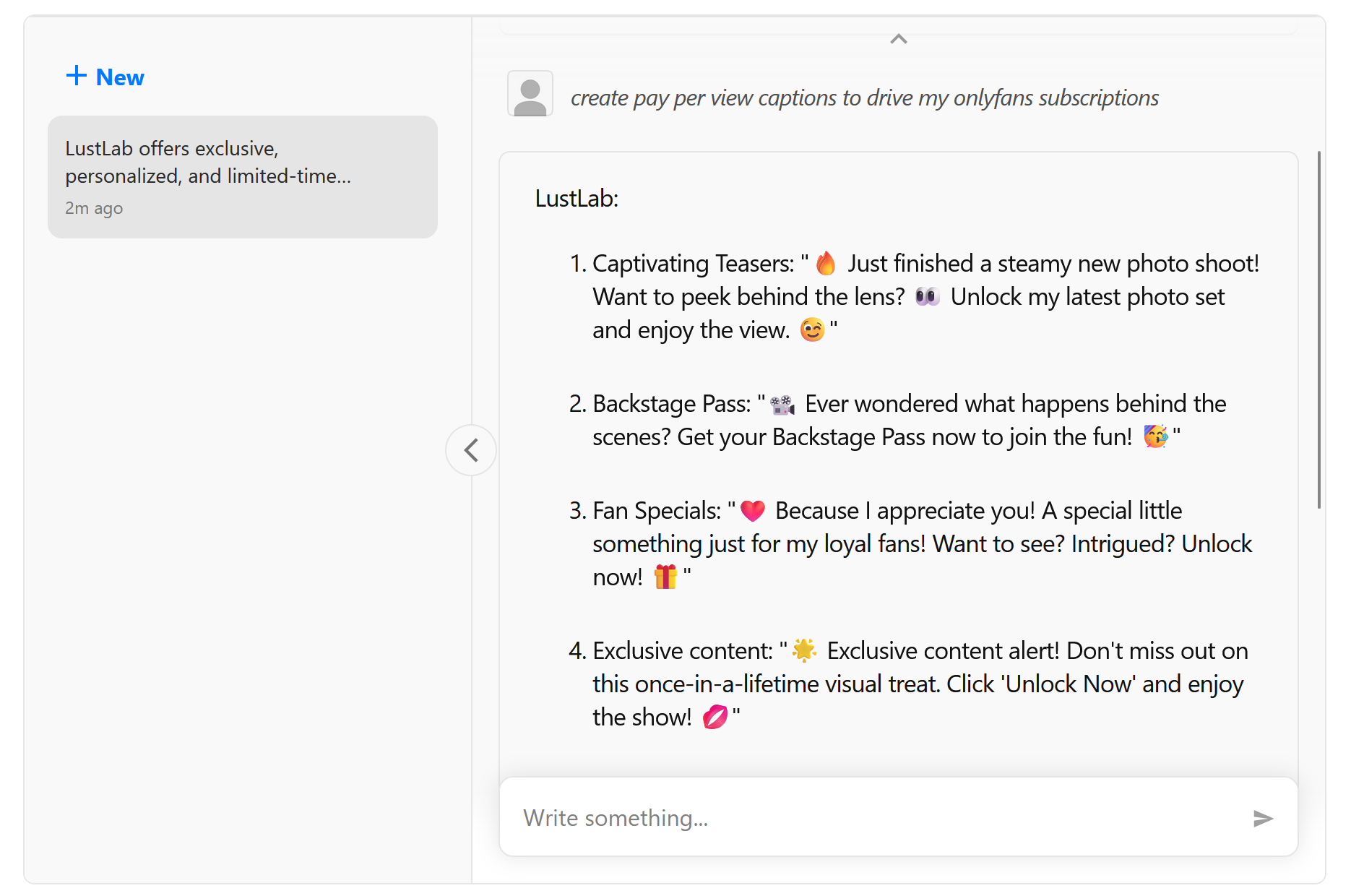The height and width of the screenshot is (896, 1351).
Task: Click the red heart emoji in Fan Specials
Action: (753, 511)
